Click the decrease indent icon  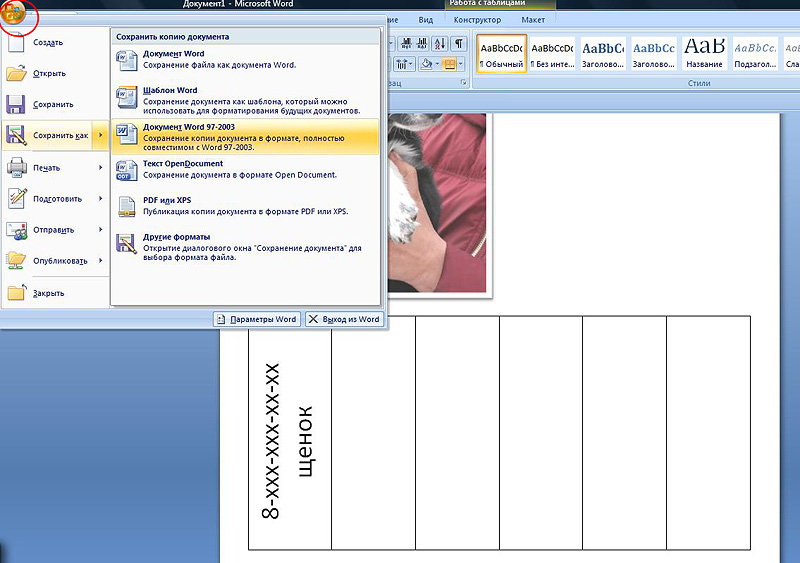coord(406,44)
